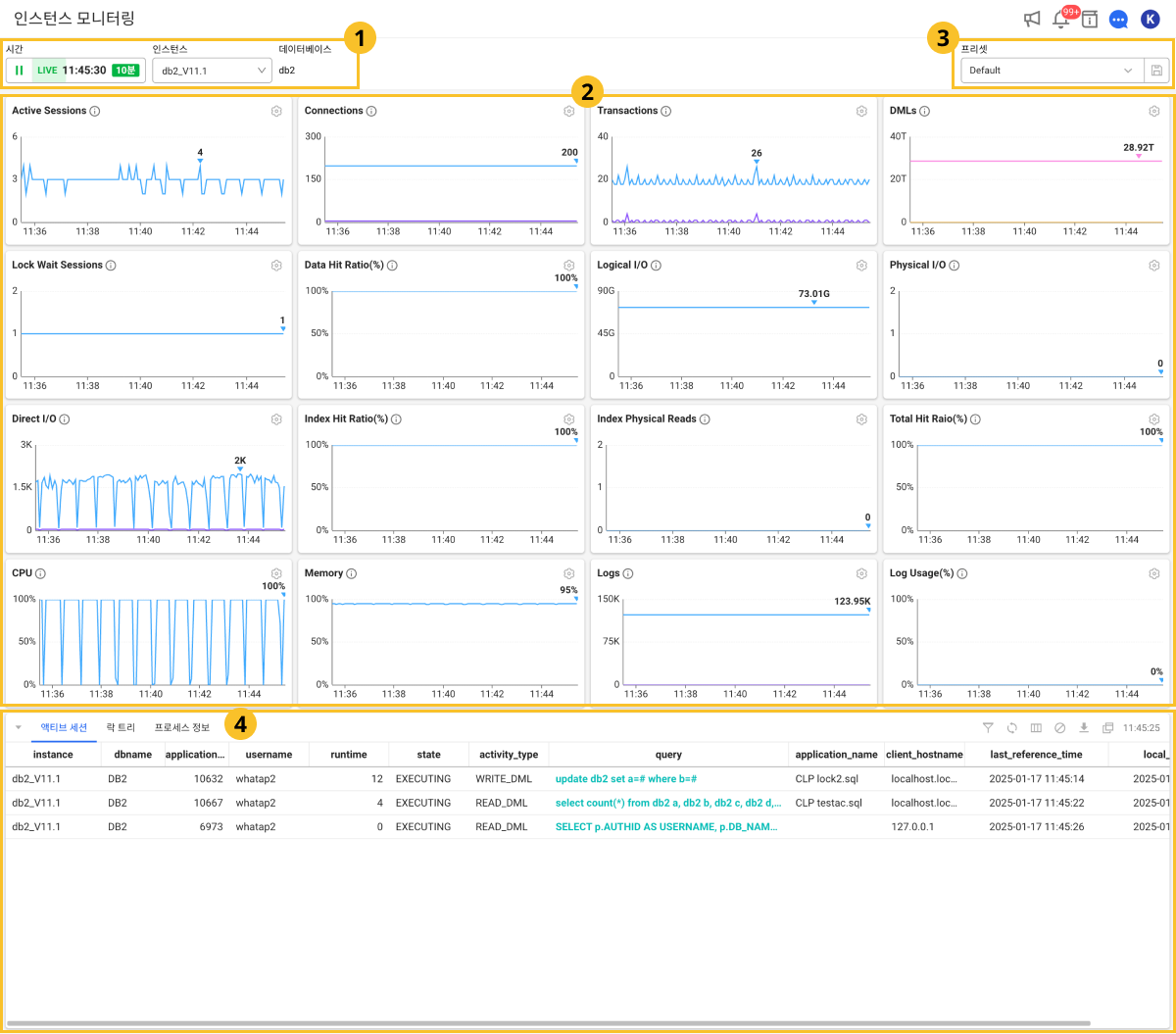
Task: Open the user profile K avatar
Action: tap(1150, 19)
